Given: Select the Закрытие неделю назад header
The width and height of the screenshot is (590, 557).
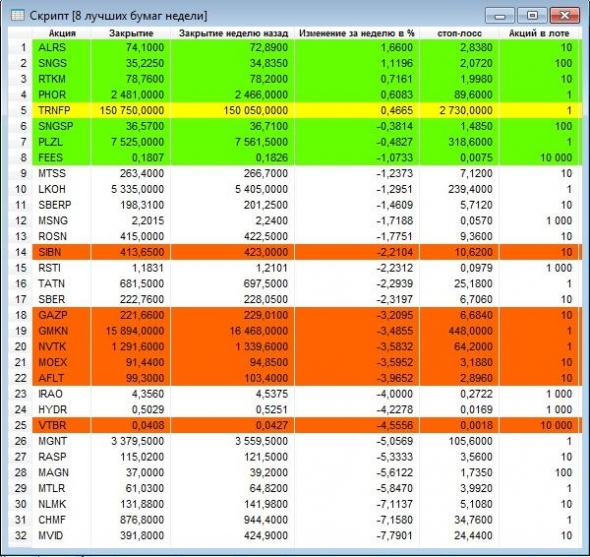Looking at the screenshot, I should point(233,33).
